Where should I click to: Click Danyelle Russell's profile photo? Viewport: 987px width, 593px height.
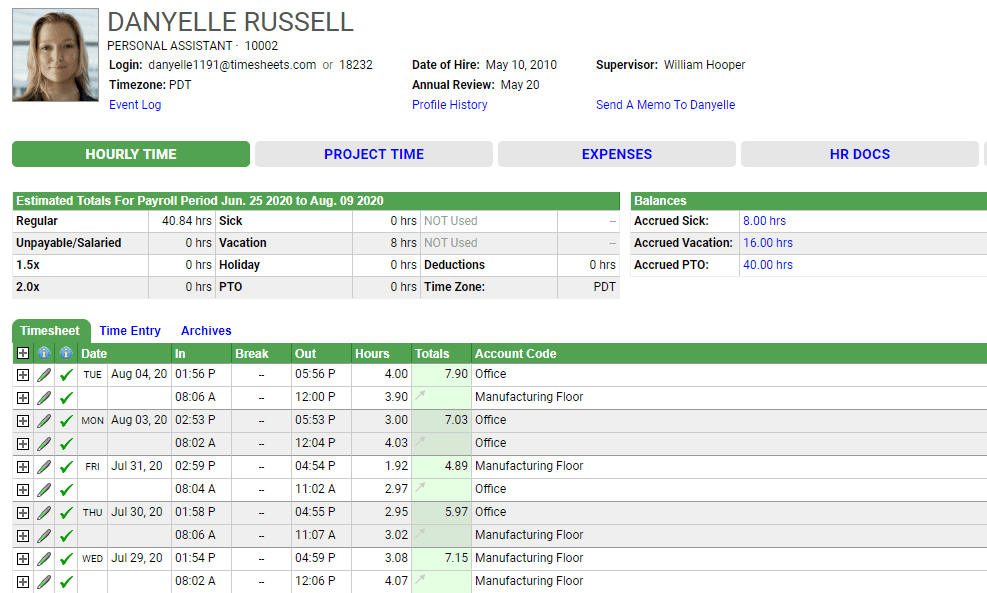coord(56,55)
